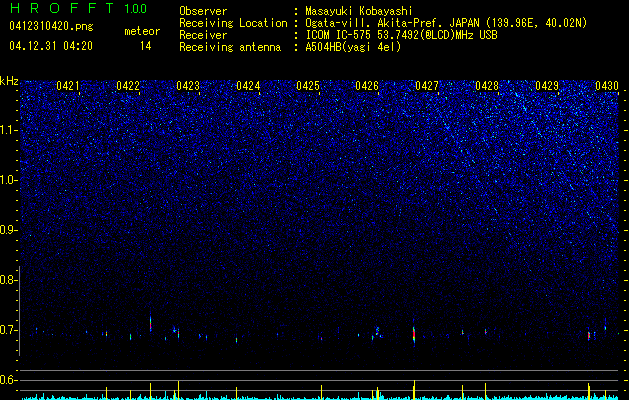Image resolution: width=629 pixels, height=400 pixels.
Task: Click the meteor count 14
Action: [x=146, y=46]
